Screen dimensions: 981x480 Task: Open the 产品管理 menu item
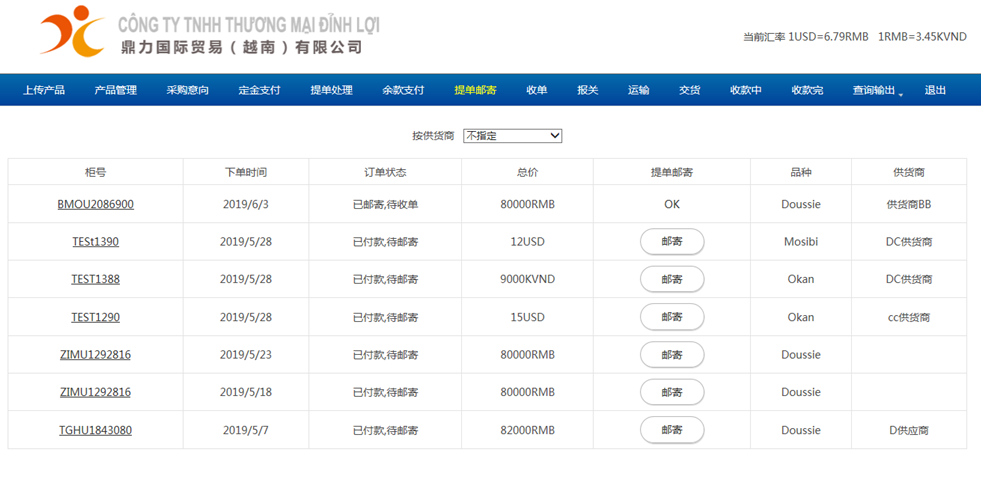pyautogui.click(x=116, y=90)
